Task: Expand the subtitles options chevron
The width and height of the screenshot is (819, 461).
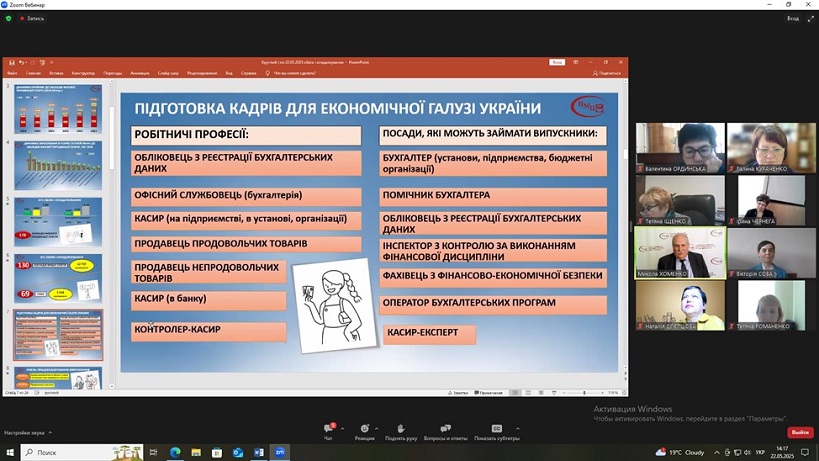Action: 518,429
